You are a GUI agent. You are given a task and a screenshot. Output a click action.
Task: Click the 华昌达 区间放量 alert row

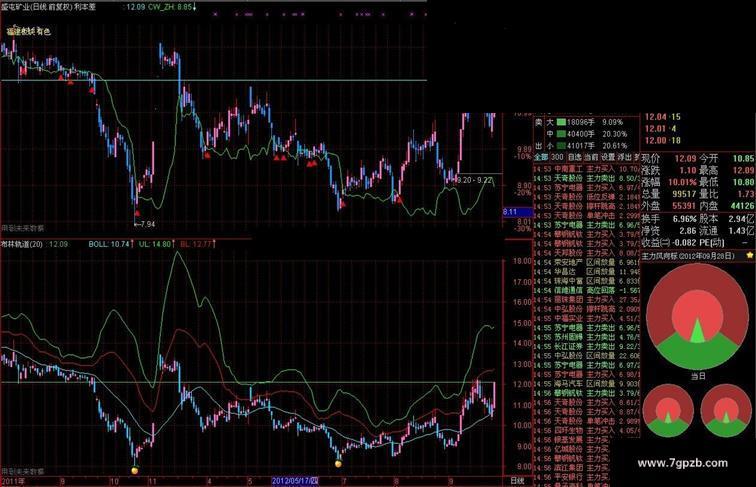587,272
